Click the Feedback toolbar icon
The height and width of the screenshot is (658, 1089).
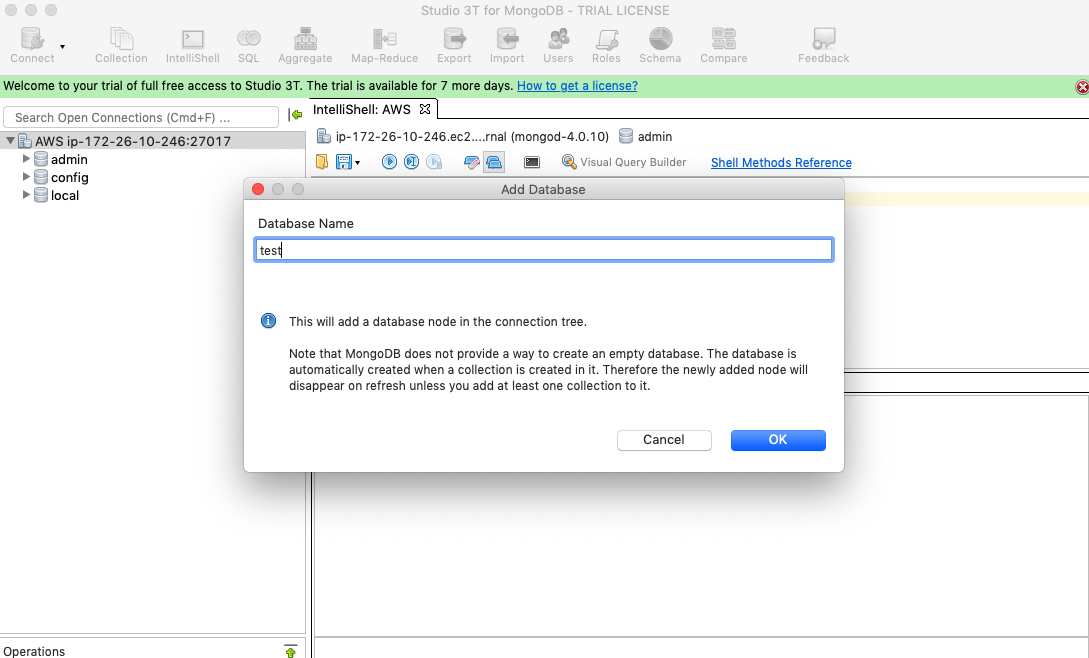click(x=824, y=45)
